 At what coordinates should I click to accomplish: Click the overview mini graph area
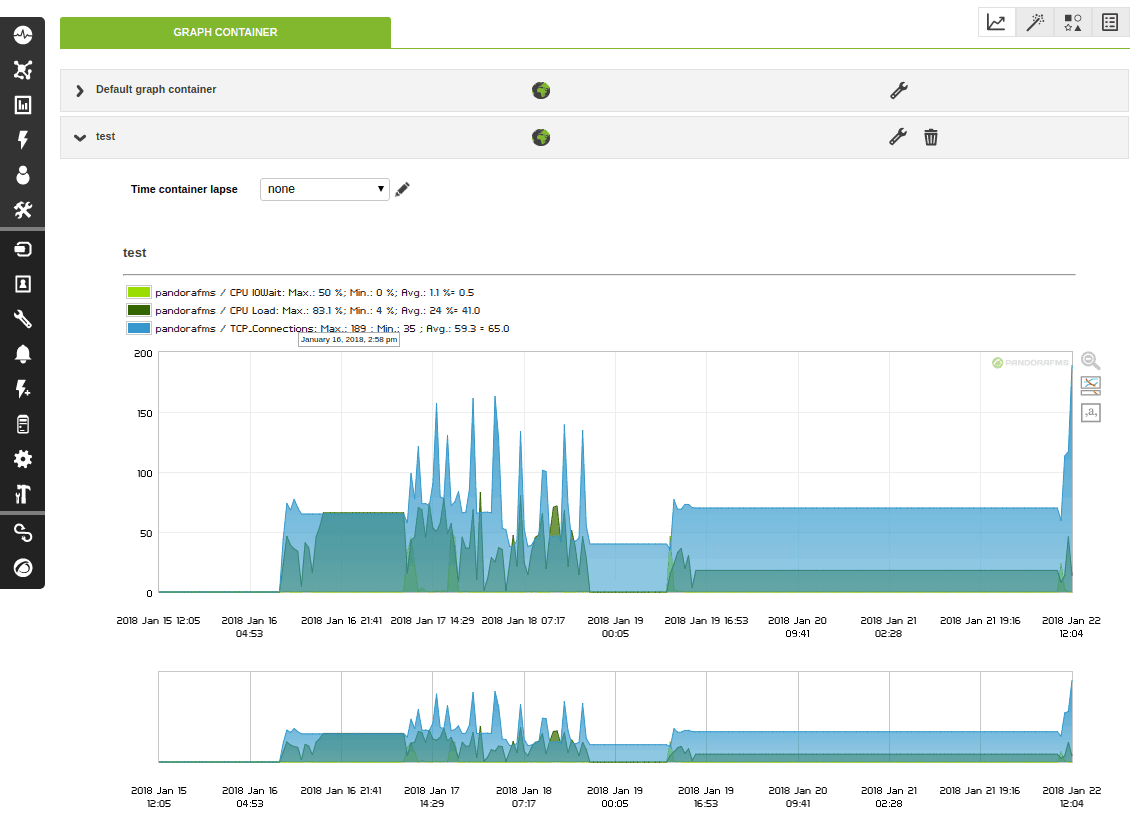pos(615,717)
